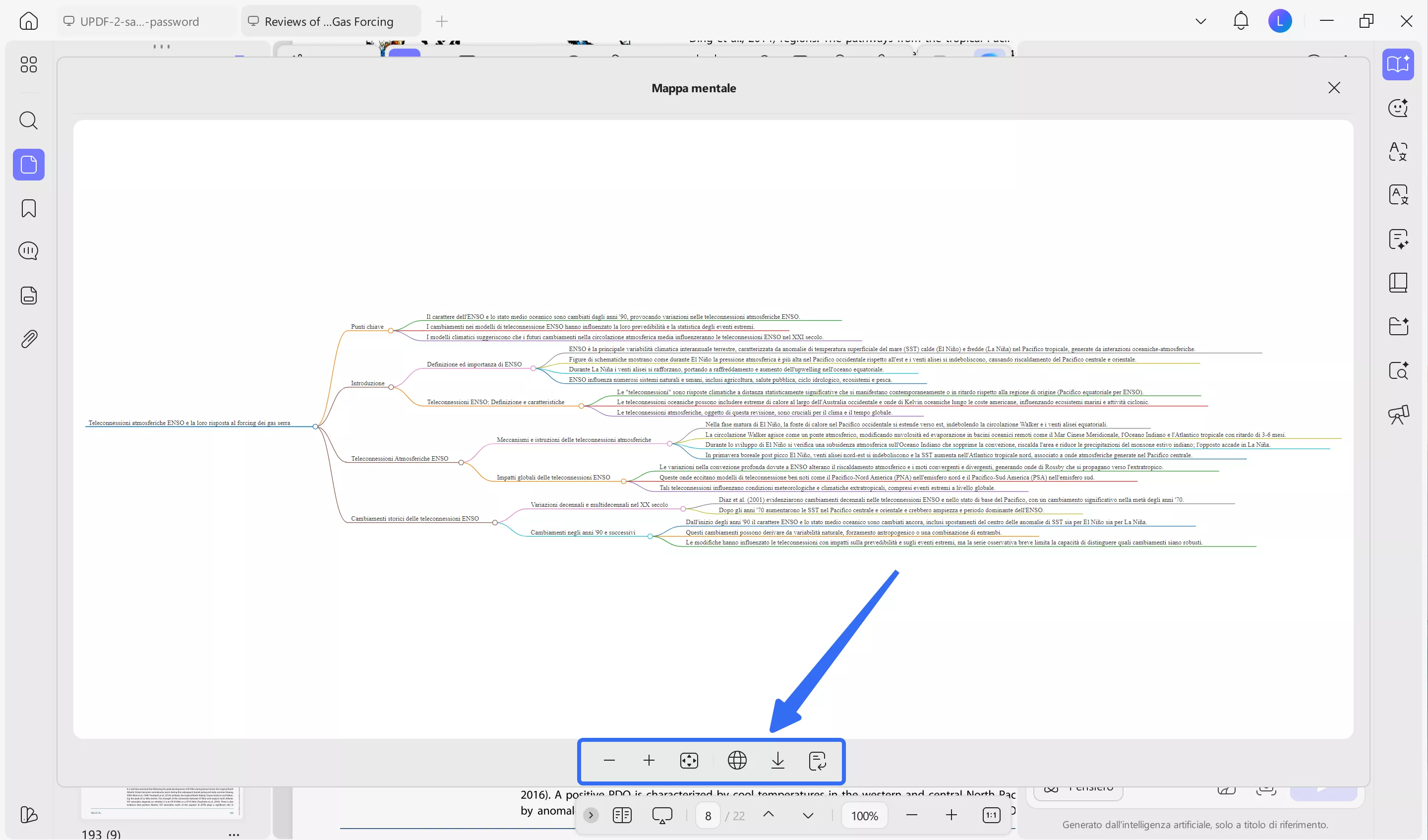Click the page number input showing 8
Image resolution: width=1428 pixels, height=840 pixels.
707,815
